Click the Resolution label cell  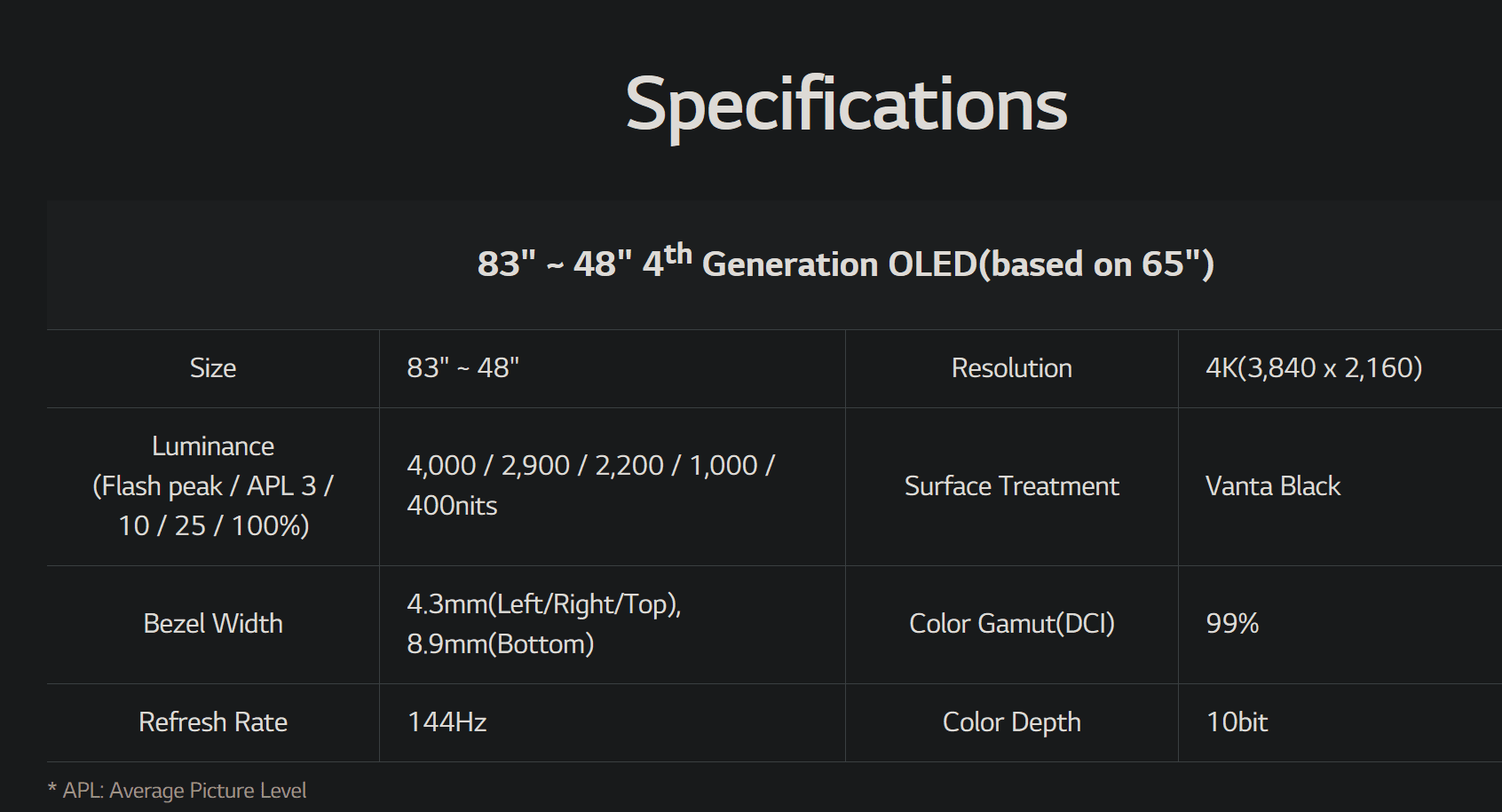[1012, 368]
